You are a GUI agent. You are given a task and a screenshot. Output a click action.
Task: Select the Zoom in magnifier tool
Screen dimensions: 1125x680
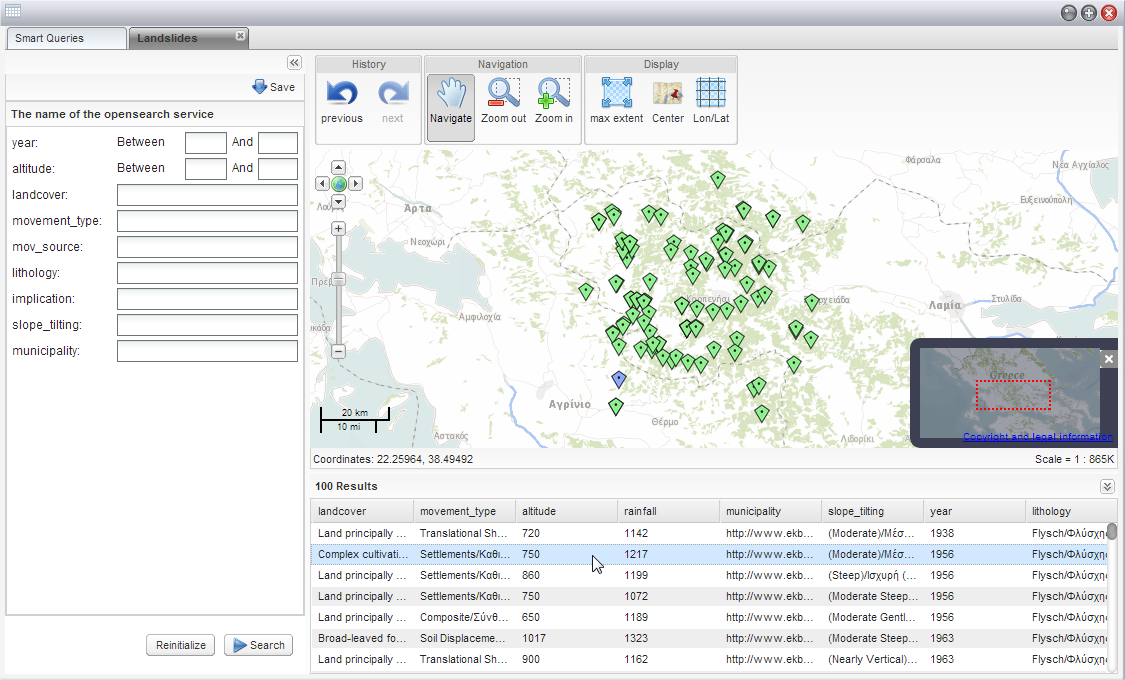click(x=553, y=93)
